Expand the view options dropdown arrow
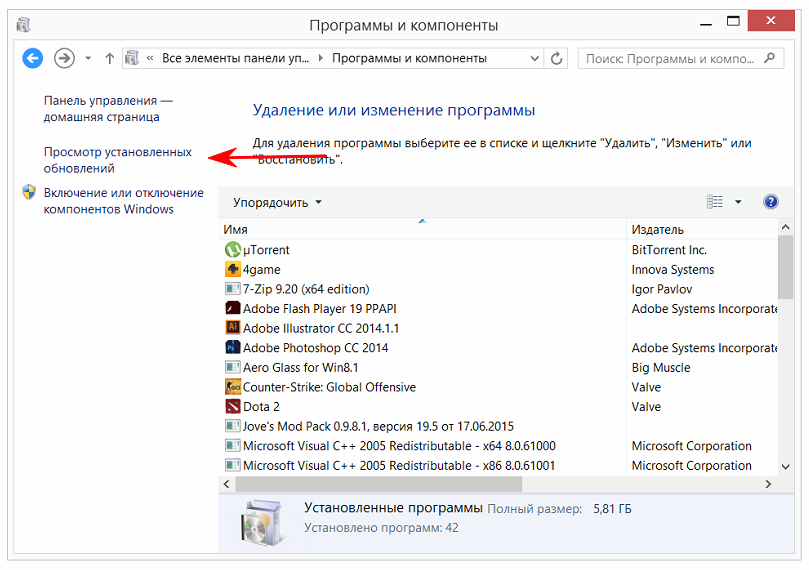The height and width of the screenshot is (570, 809). point(738,202)
